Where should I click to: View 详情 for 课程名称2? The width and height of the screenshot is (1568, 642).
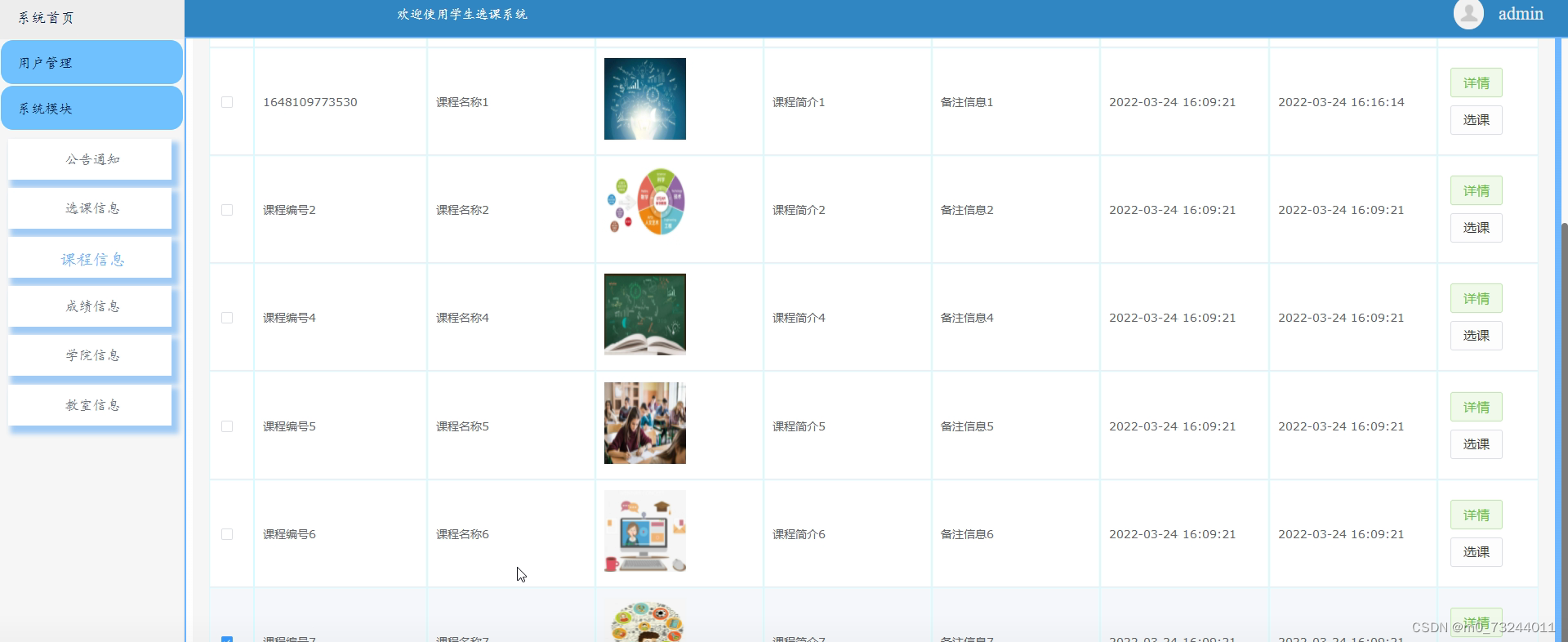(x=1477, y=190)
